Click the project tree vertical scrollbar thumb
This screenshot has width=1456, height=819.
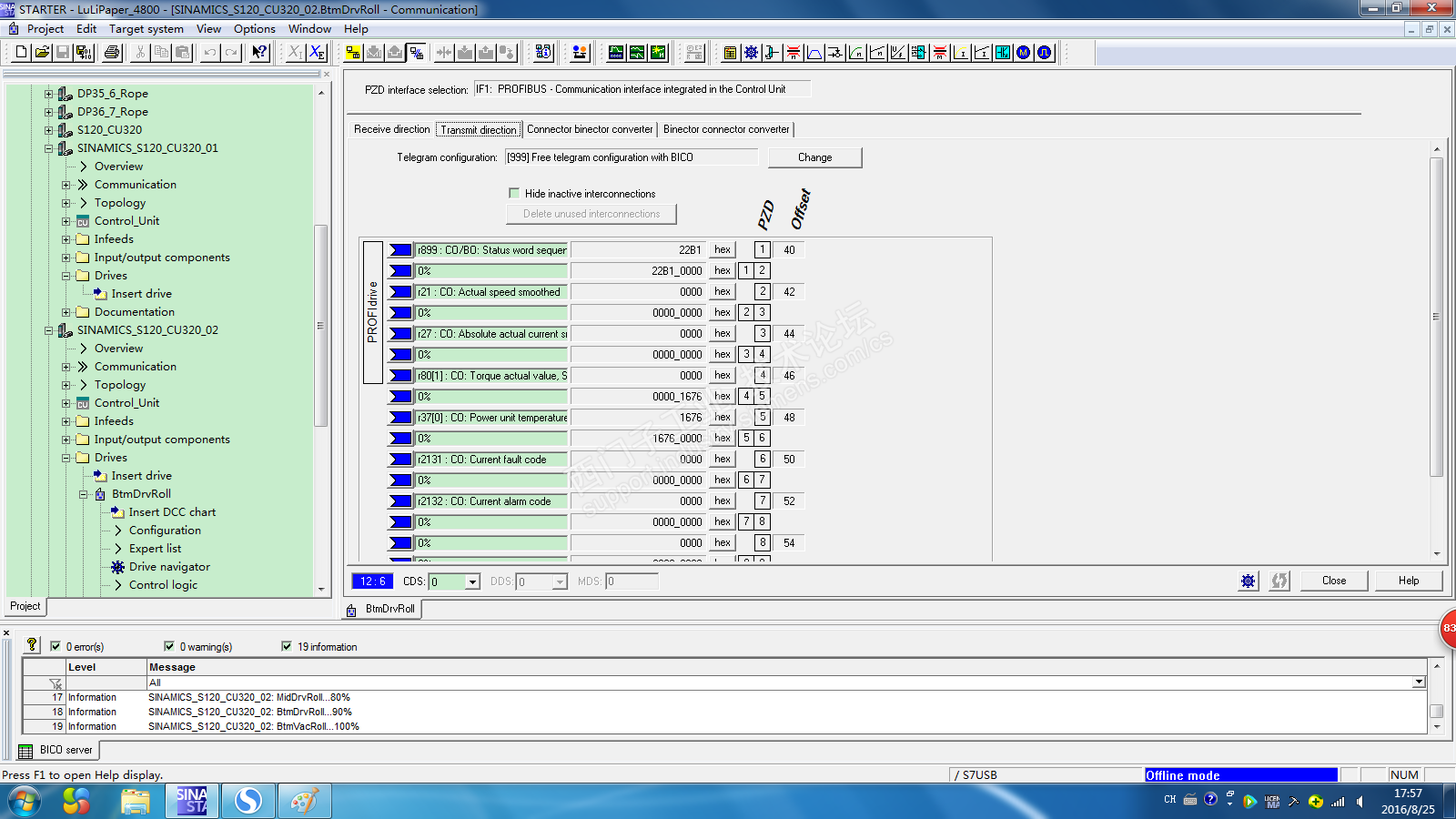(320, 325)
